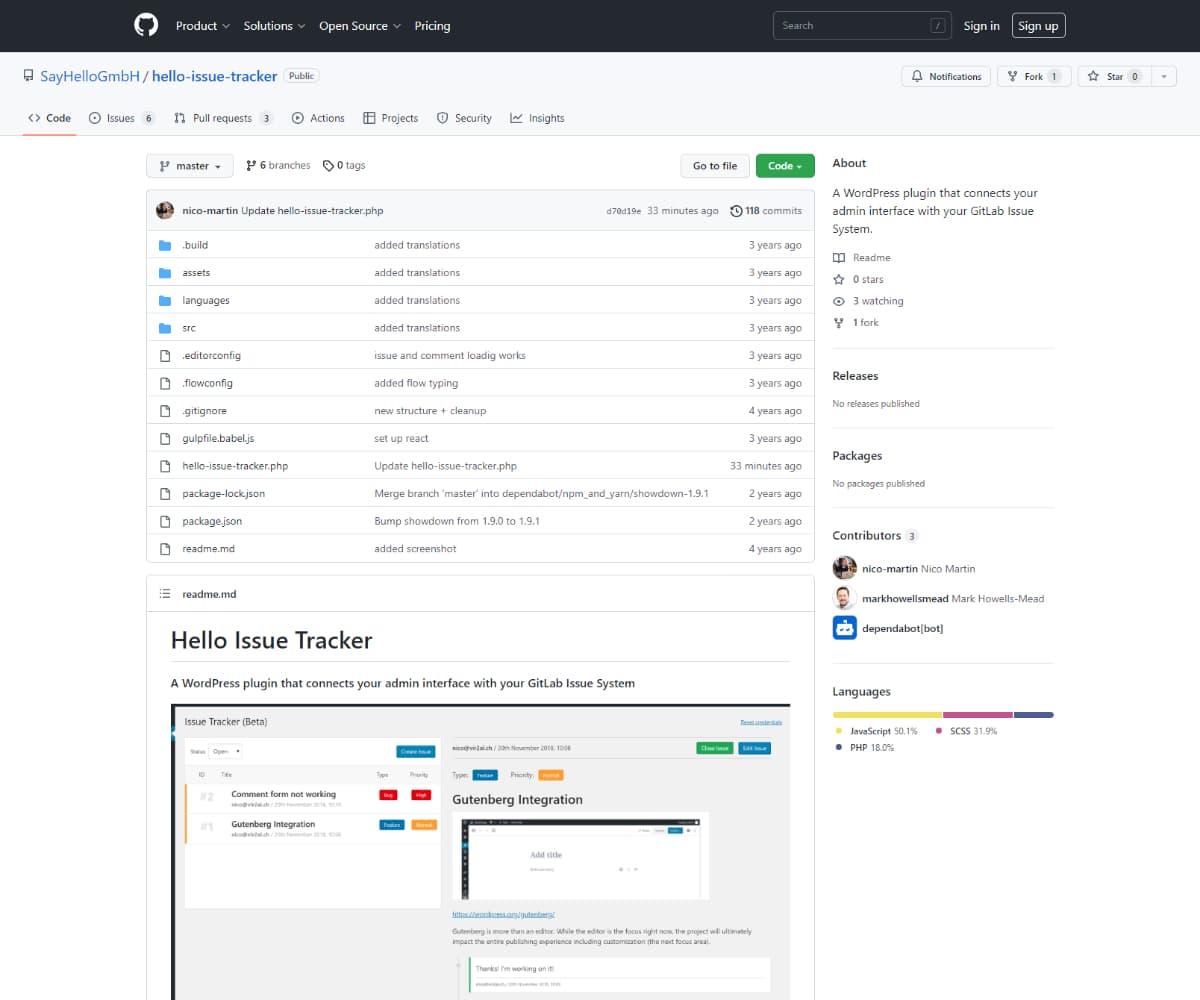Click the search slash shortcut icon

click(938, 26)
